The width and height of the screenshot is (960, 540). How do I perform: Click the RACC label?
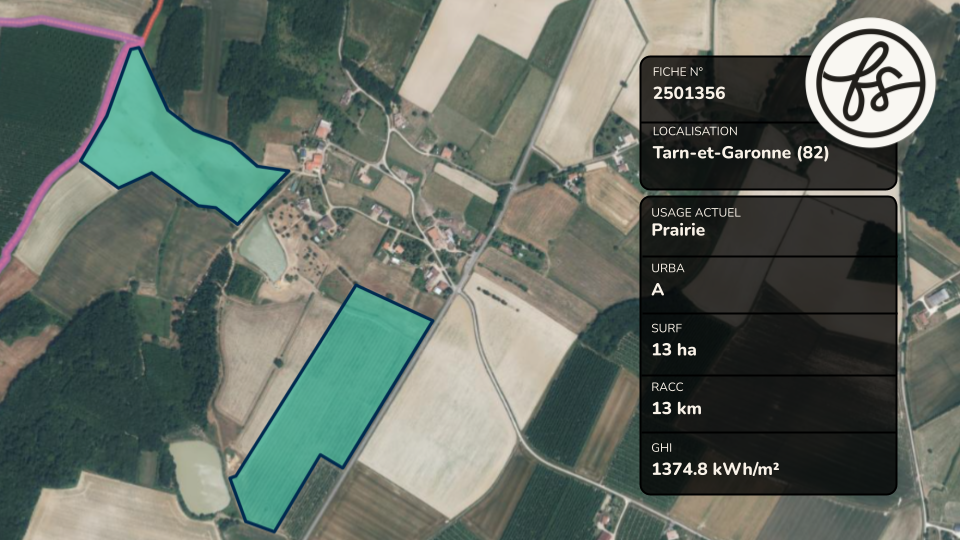[x=667, y=387]
